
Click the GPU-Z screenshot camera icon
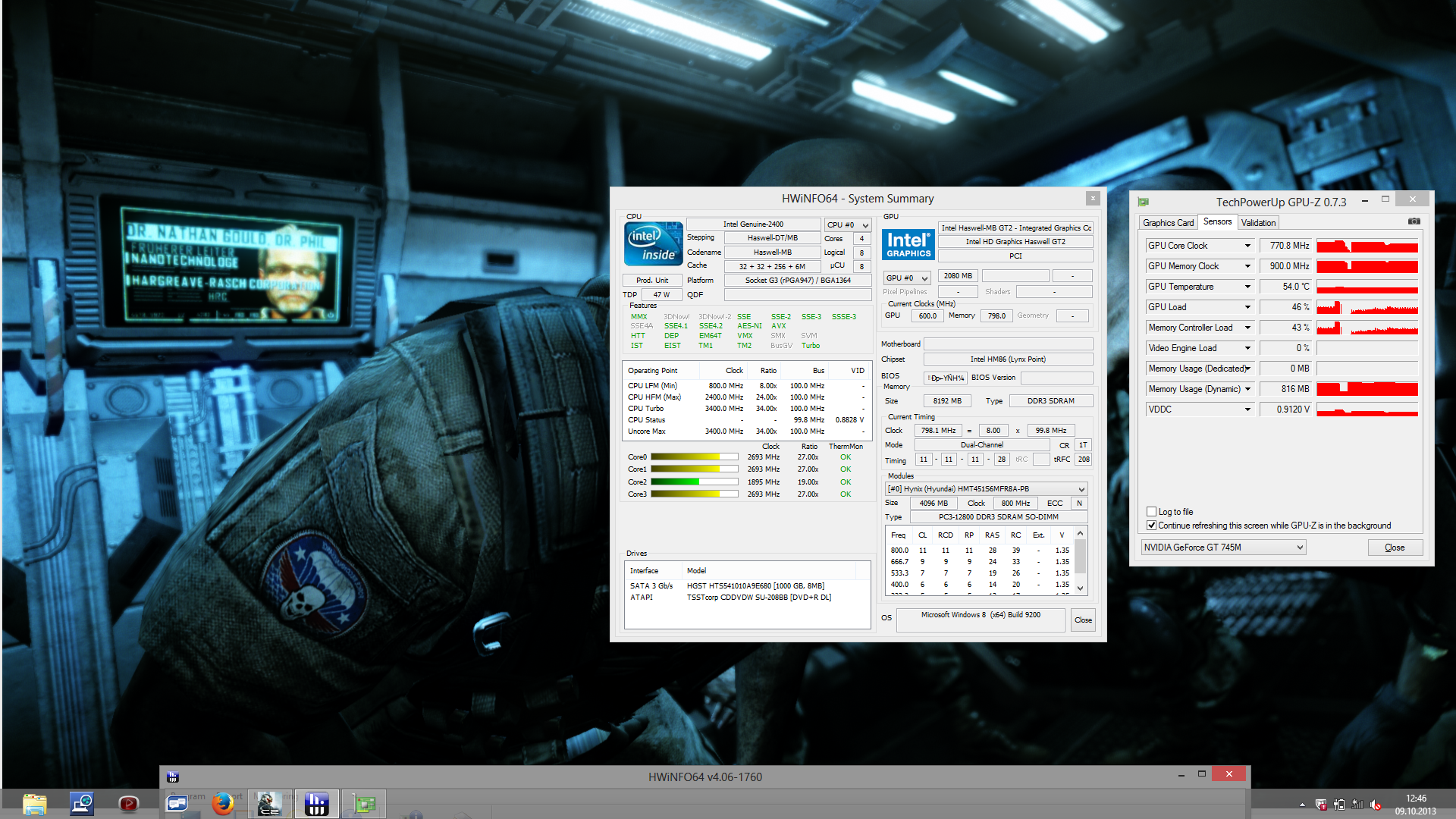(1414, 221)
